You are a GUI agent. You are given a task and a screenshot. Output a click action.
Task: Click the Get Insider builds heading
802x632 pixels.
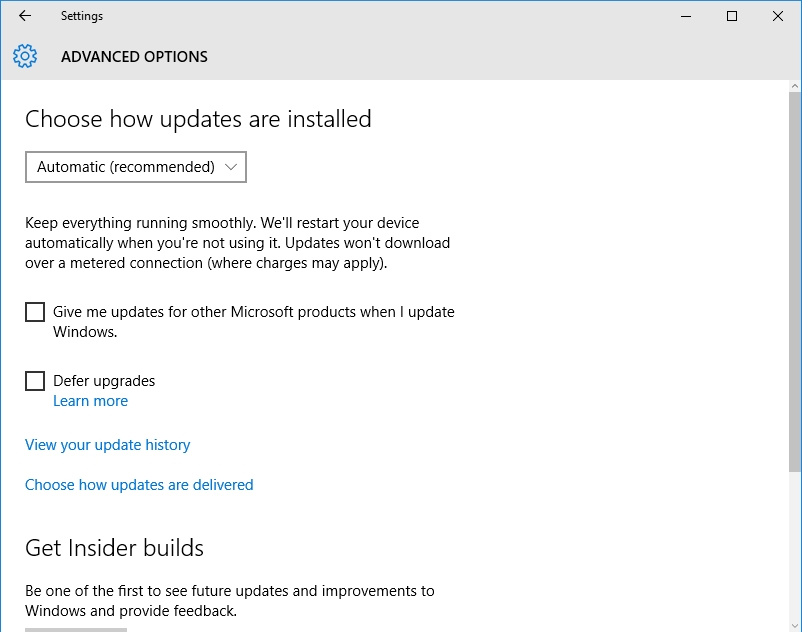[x=114, y=547]
